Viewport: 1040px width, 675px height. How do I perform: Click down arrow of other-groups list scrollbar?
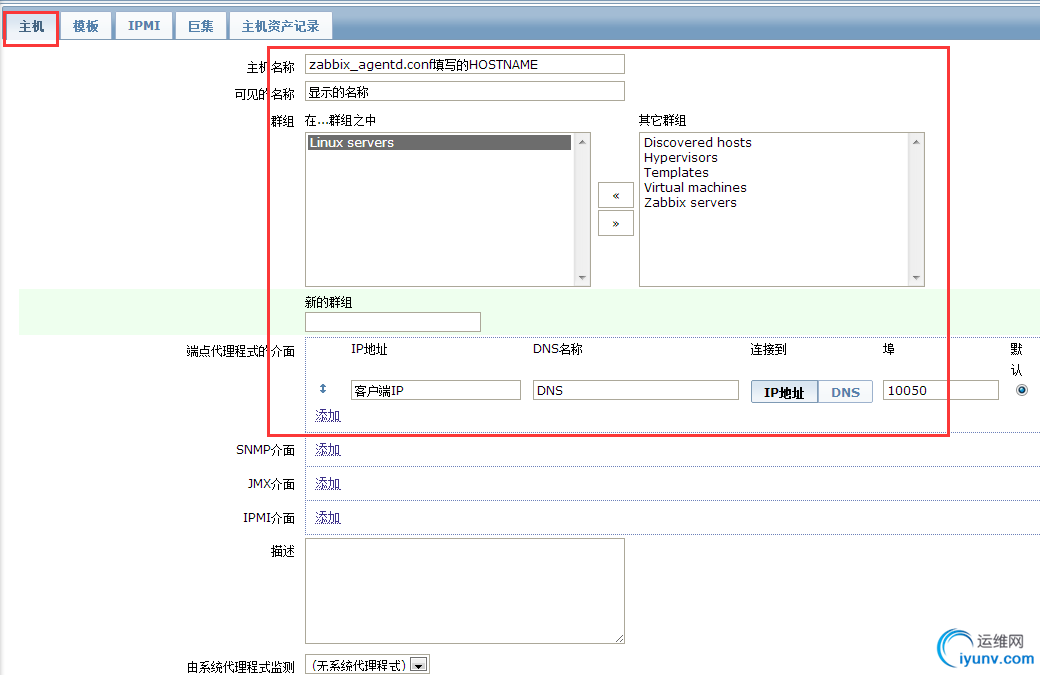click(916, 278)
